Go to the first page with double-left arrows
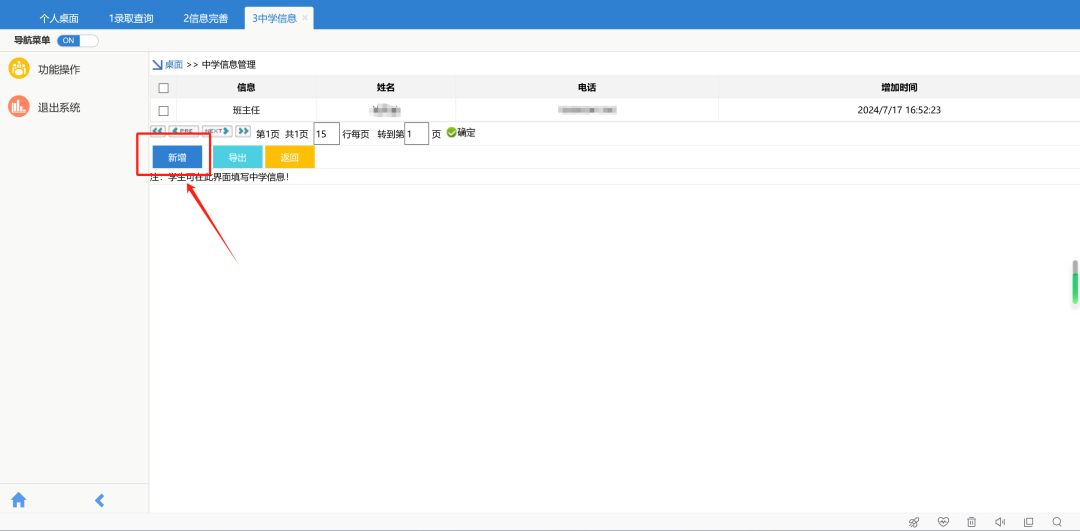This screenshot has width=1080, height=531. [158, 131]
